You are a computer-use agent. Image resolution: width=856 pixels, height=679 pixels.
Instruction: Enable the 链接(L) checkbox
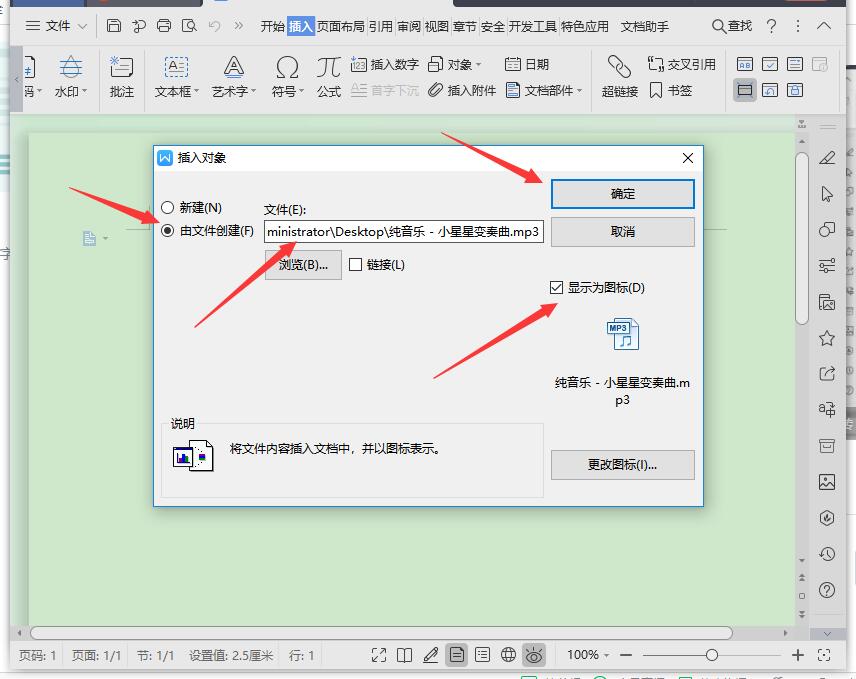click(355, 265)
